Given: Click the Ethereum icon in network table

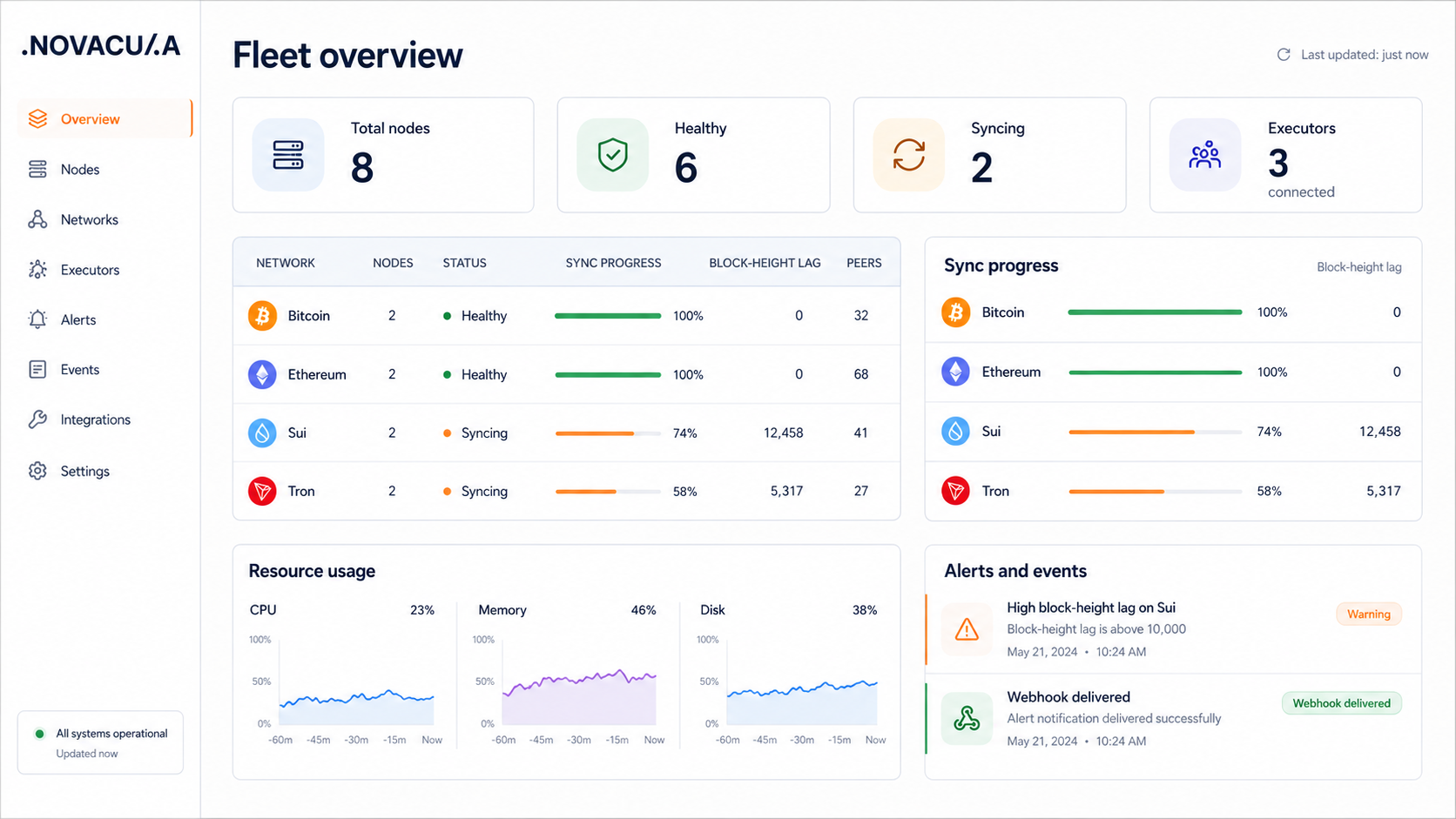Looking at the screenshot, I should coord(262,374).
